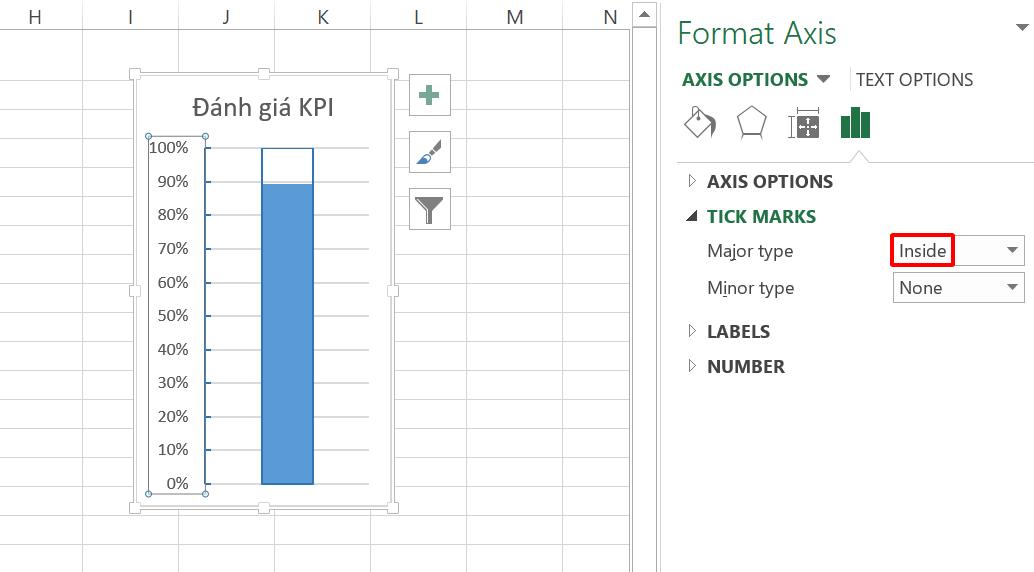
Task: Click the 30% axis label
Action: [x=173, y=382]
